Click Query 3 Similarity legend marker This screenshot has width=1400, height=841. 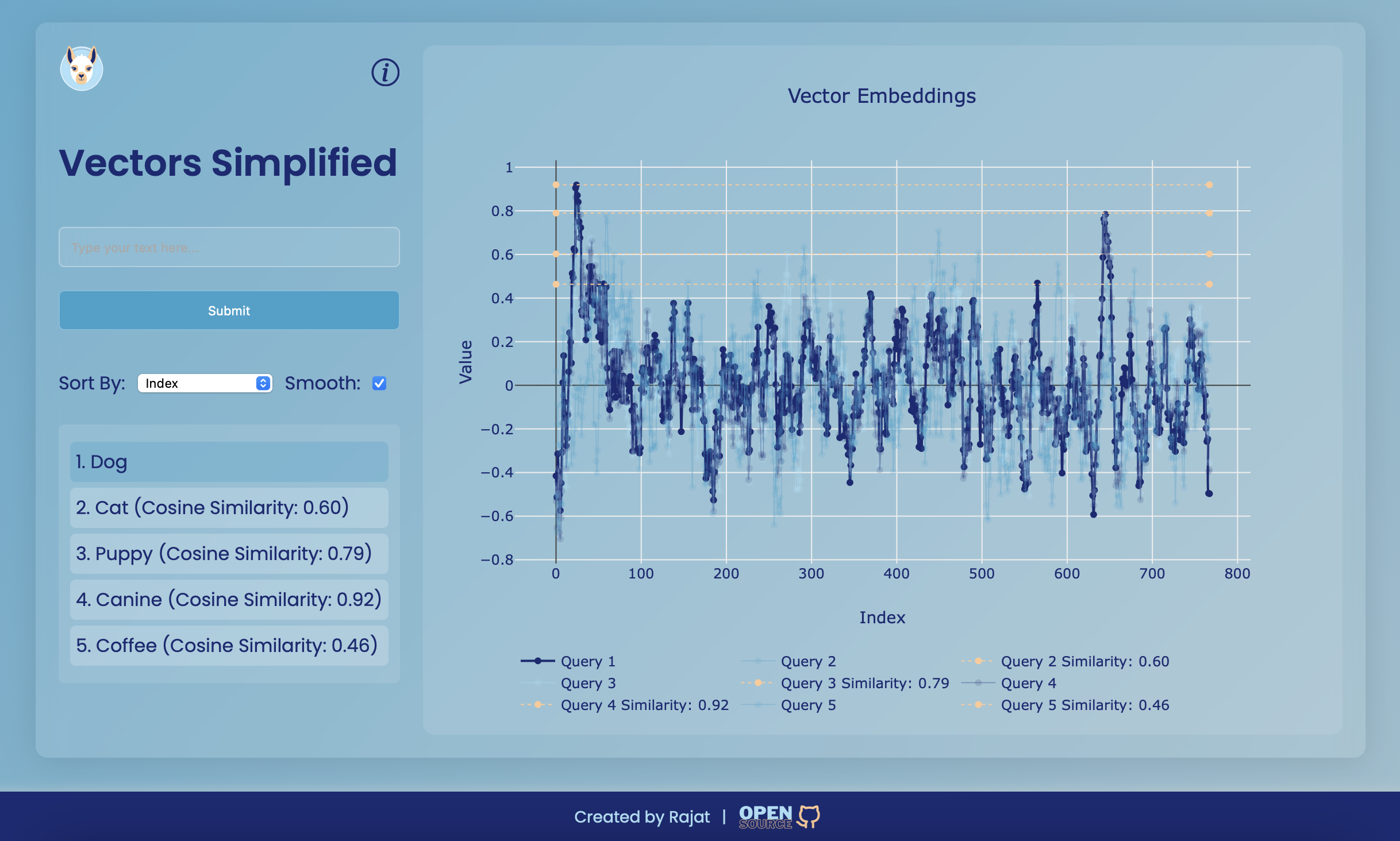(757, 683)
